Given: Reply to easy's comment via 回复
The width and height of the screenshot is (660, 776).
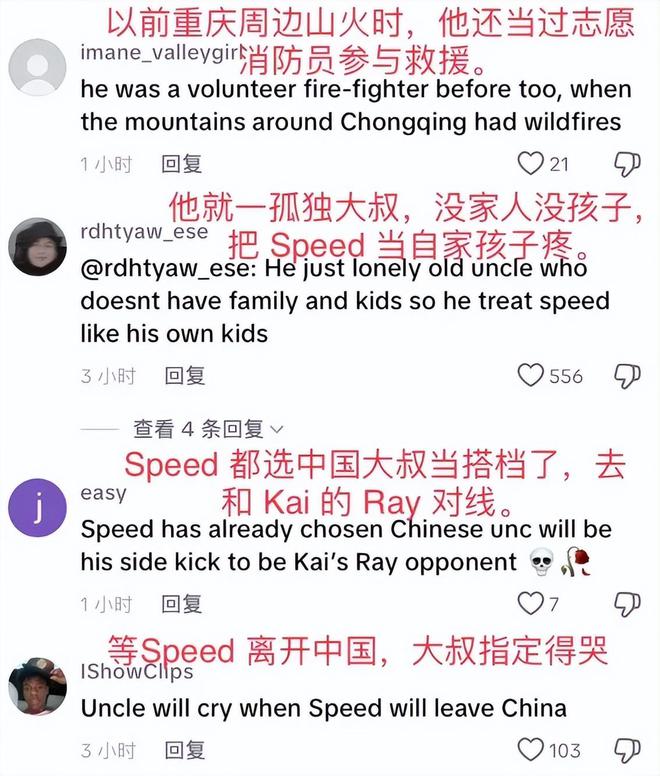Looking at the screenshot, I should [182, 604].
